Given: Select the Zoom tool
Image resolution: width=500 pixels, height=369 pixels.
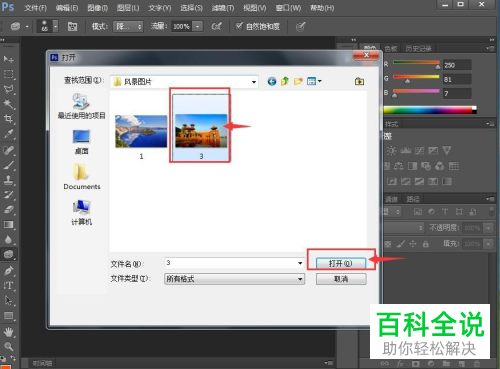Looking at the screenshot, I should tap(8, 346).
